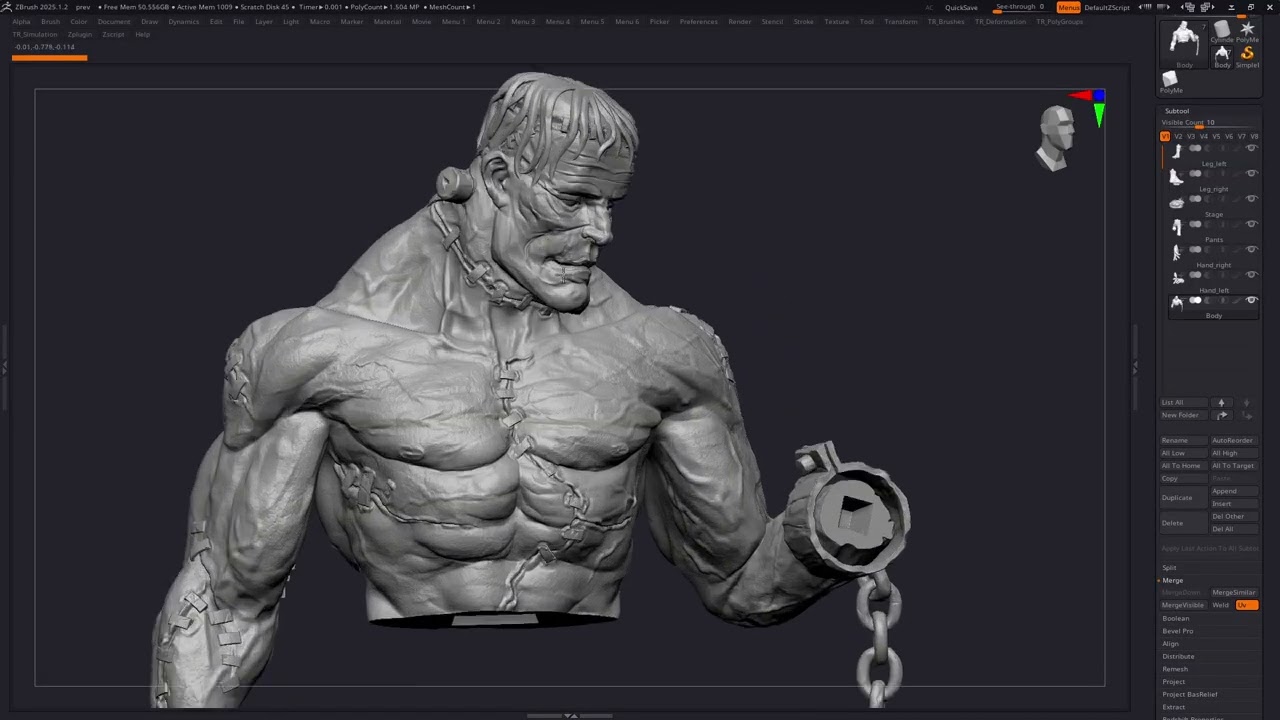Expand the Distribute section
Viewport: 1280px width, 720px height.
click(x=1178, y=656)
